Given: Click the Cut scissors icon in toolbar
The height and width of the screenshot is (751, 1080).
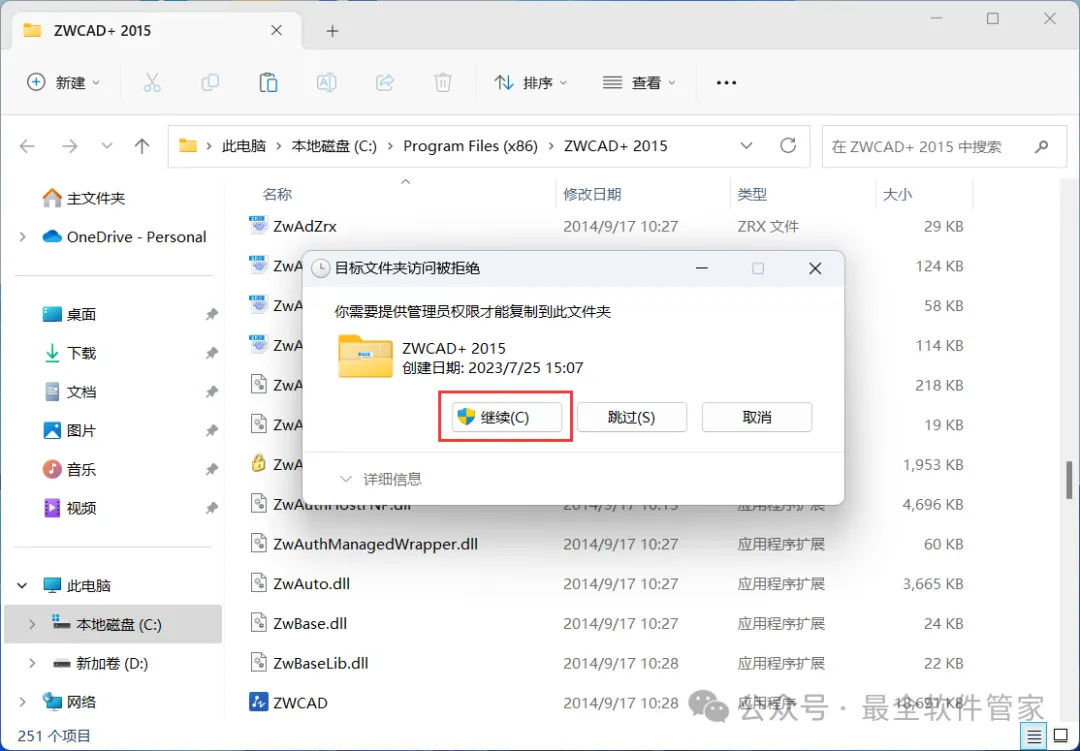Looking at the screenshot, I should pyautogui.click(x=152, y=83).
